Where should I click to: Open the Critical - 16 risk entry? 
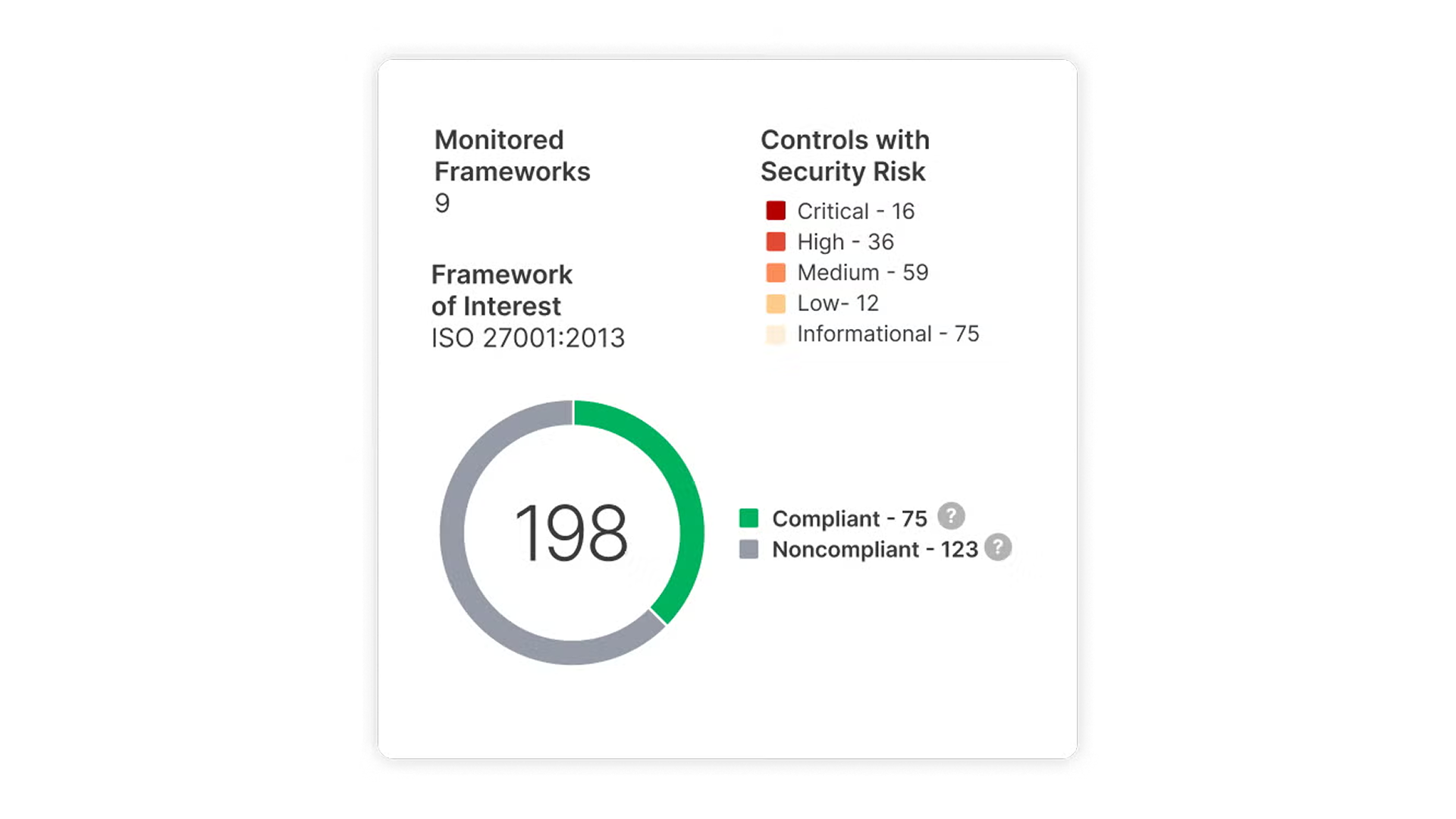pyautogui.click(x=855, y=211)
